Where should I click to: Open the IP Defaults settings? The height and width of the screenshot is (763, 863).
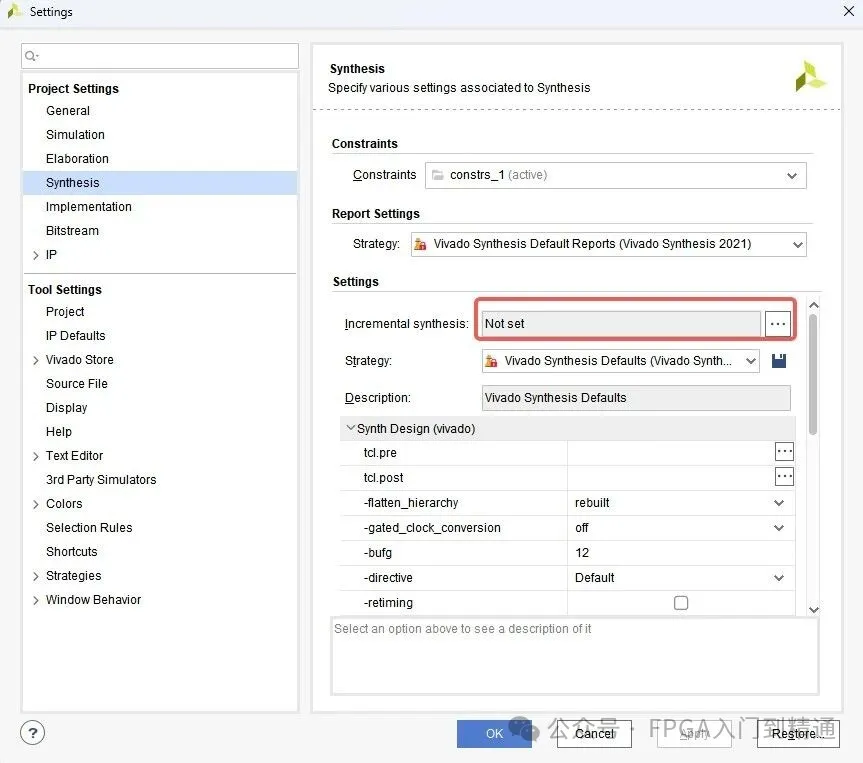point(75,336)
